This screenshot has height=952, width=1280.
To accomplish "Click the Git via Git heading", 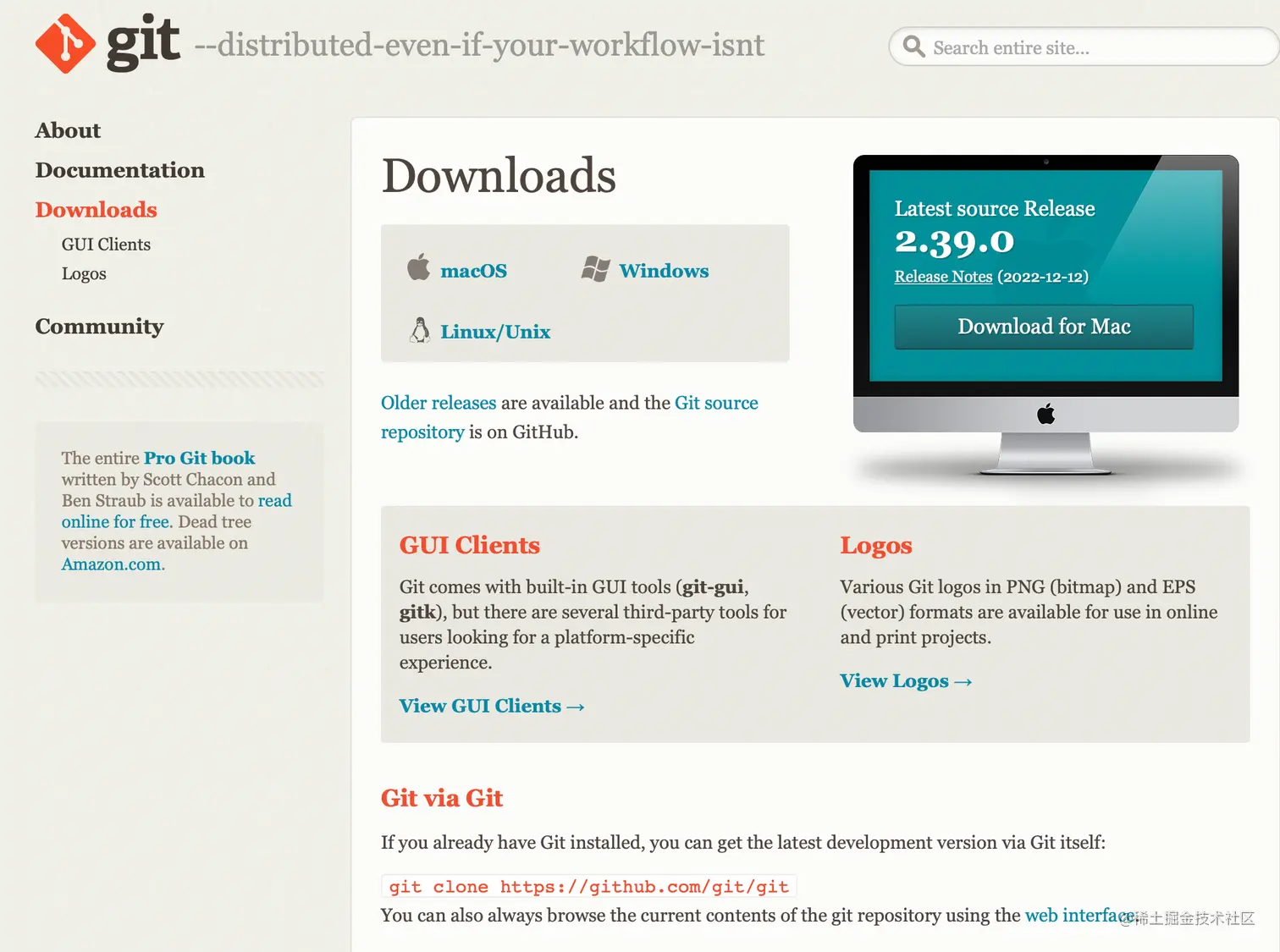I will (442, 798).
